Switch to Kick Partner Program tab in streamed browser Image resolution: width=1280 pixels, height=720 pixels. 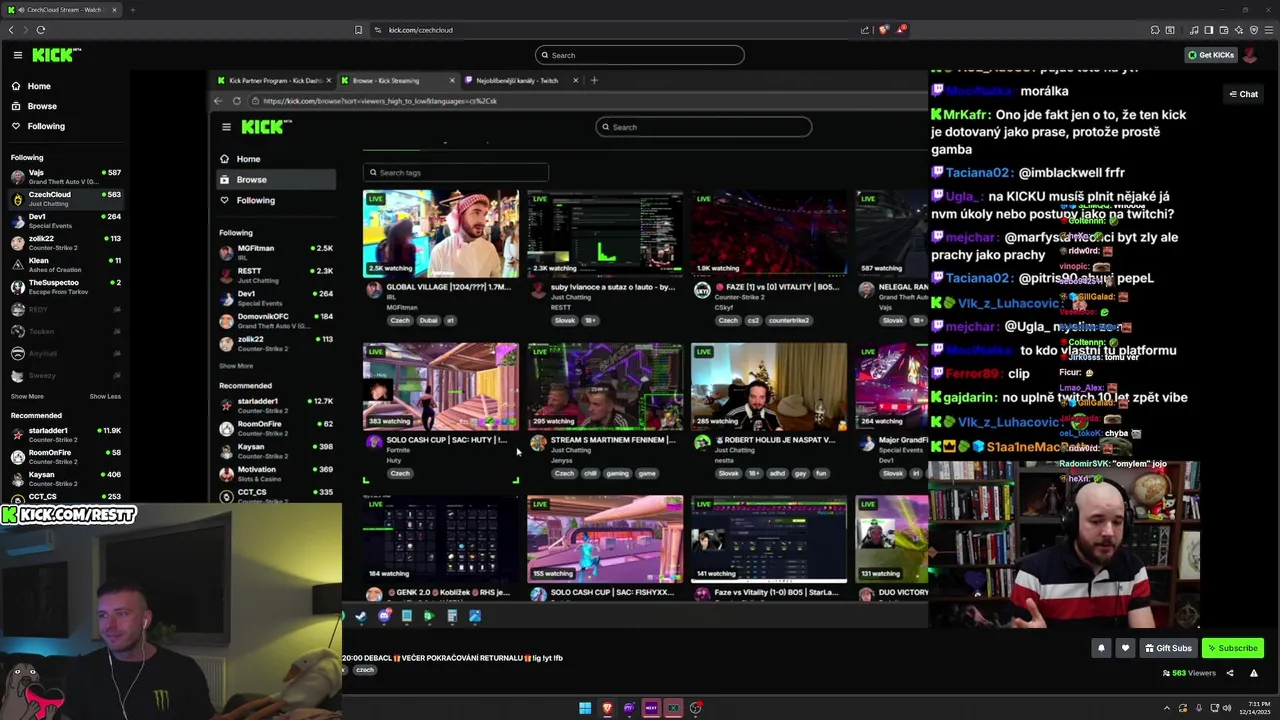273,80
